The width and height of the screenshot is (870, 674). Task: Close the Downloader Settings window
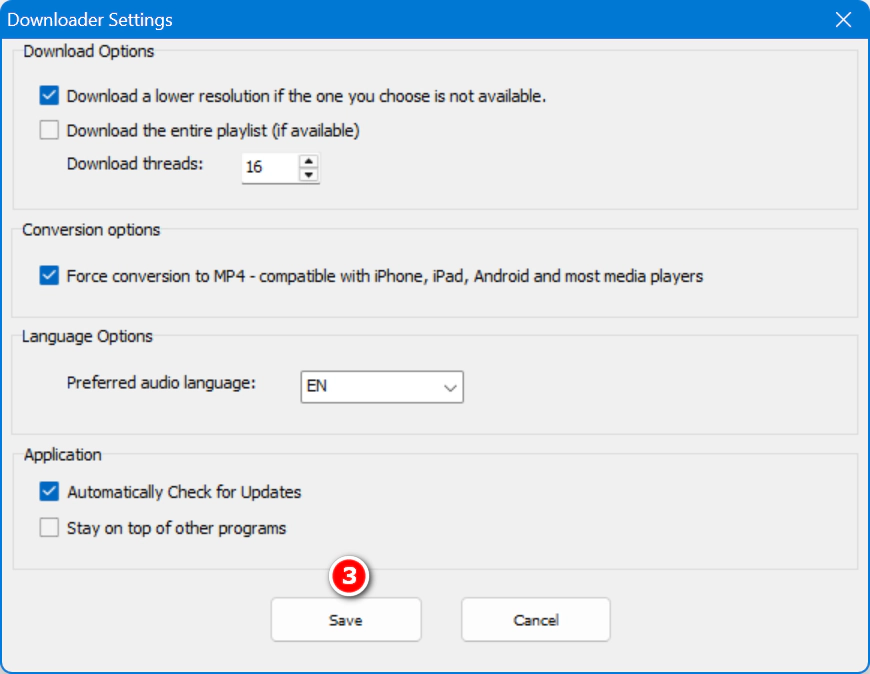tap(843, 19)
